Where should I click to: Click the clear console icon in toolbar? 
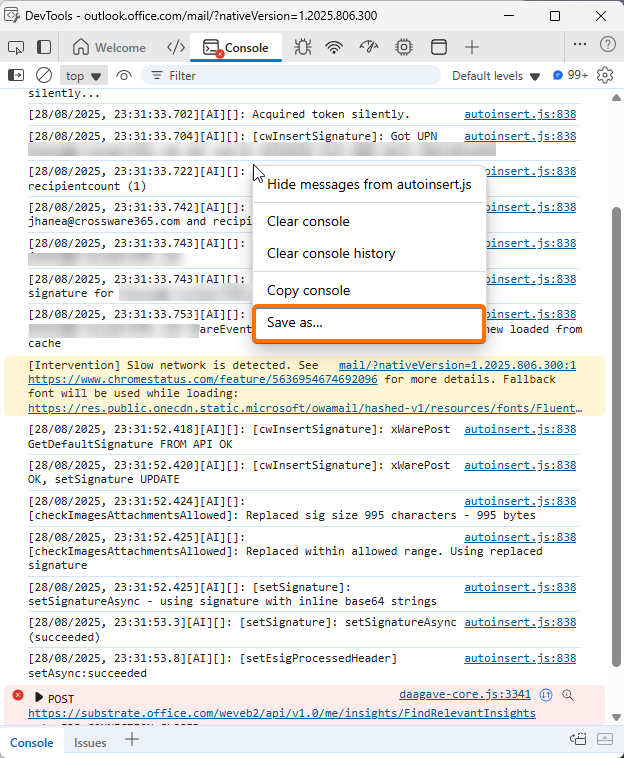44,75
